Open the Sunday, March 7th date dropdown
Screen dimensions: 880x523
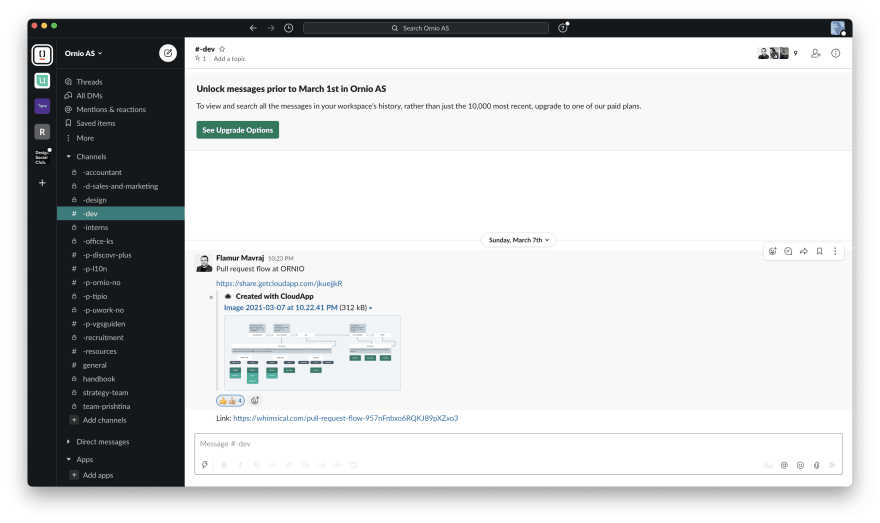519,240
